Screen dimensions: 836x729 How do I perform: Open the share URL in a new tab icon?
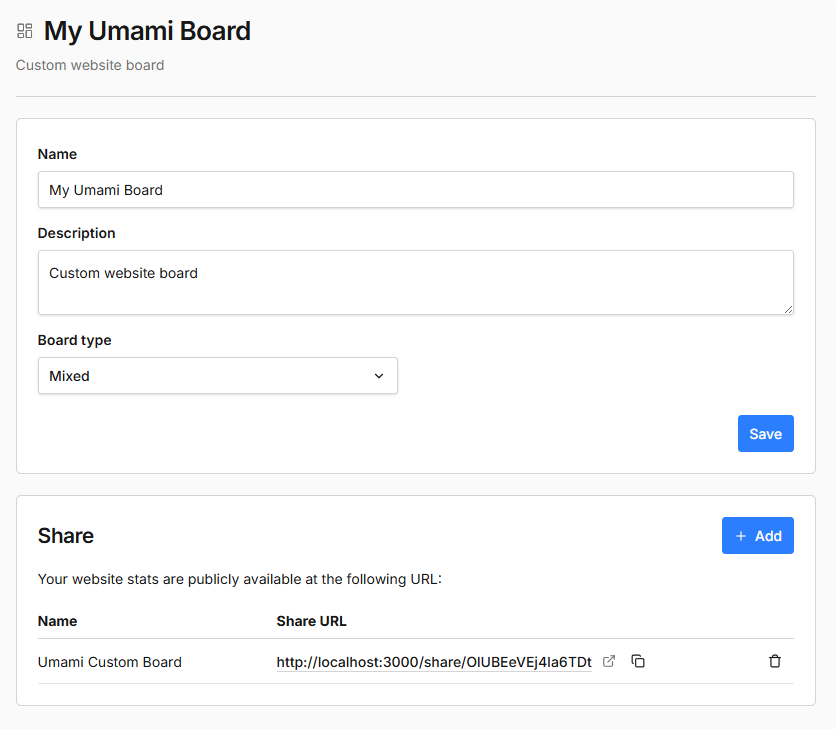point(609,661)
